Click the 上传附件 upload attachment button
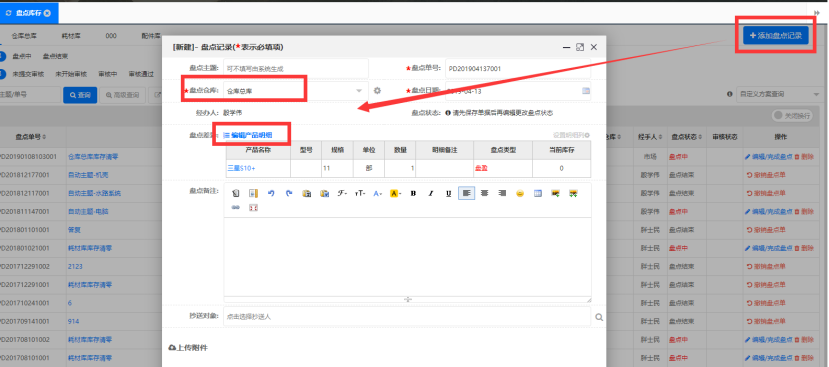 coord(188,348)
